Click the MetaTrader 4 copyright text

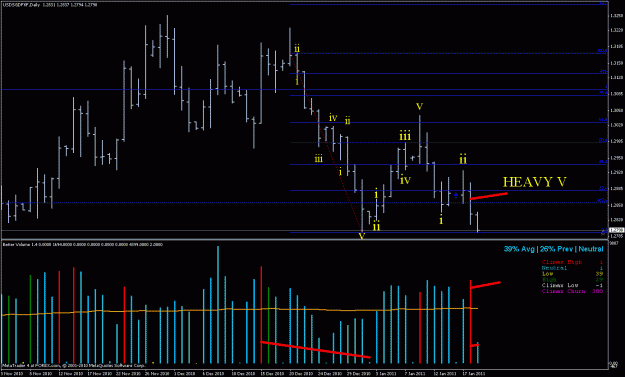tap(74, 365)
